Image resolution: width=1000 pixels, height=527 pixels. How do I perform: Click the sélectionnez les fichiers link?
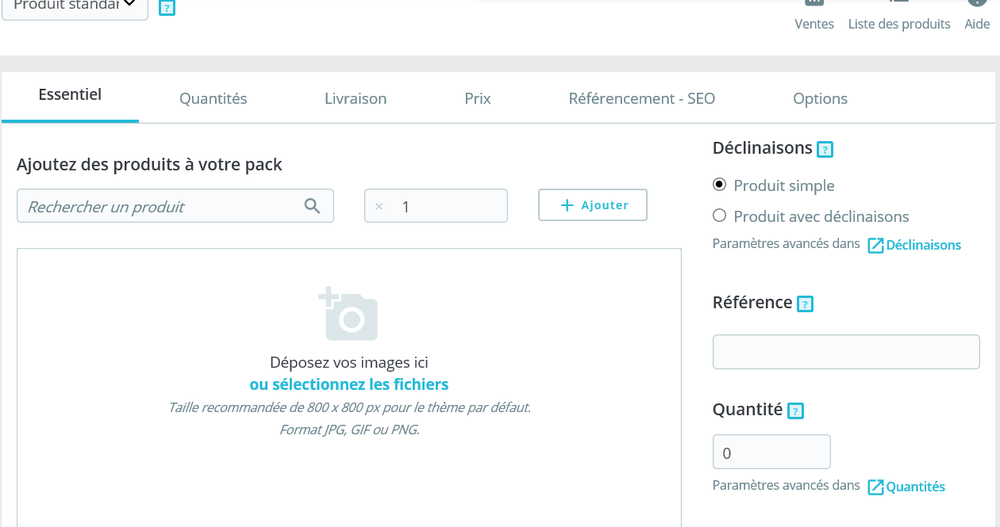pyautogui.click(x=349, y=384)
